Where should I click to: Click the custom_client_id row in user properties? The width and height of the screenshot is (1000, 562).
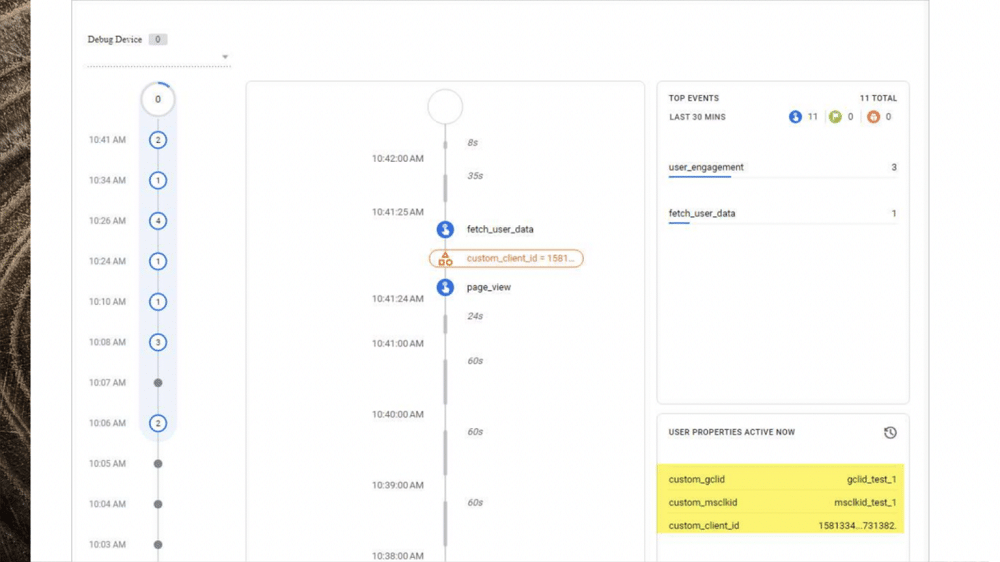point(781,525)
